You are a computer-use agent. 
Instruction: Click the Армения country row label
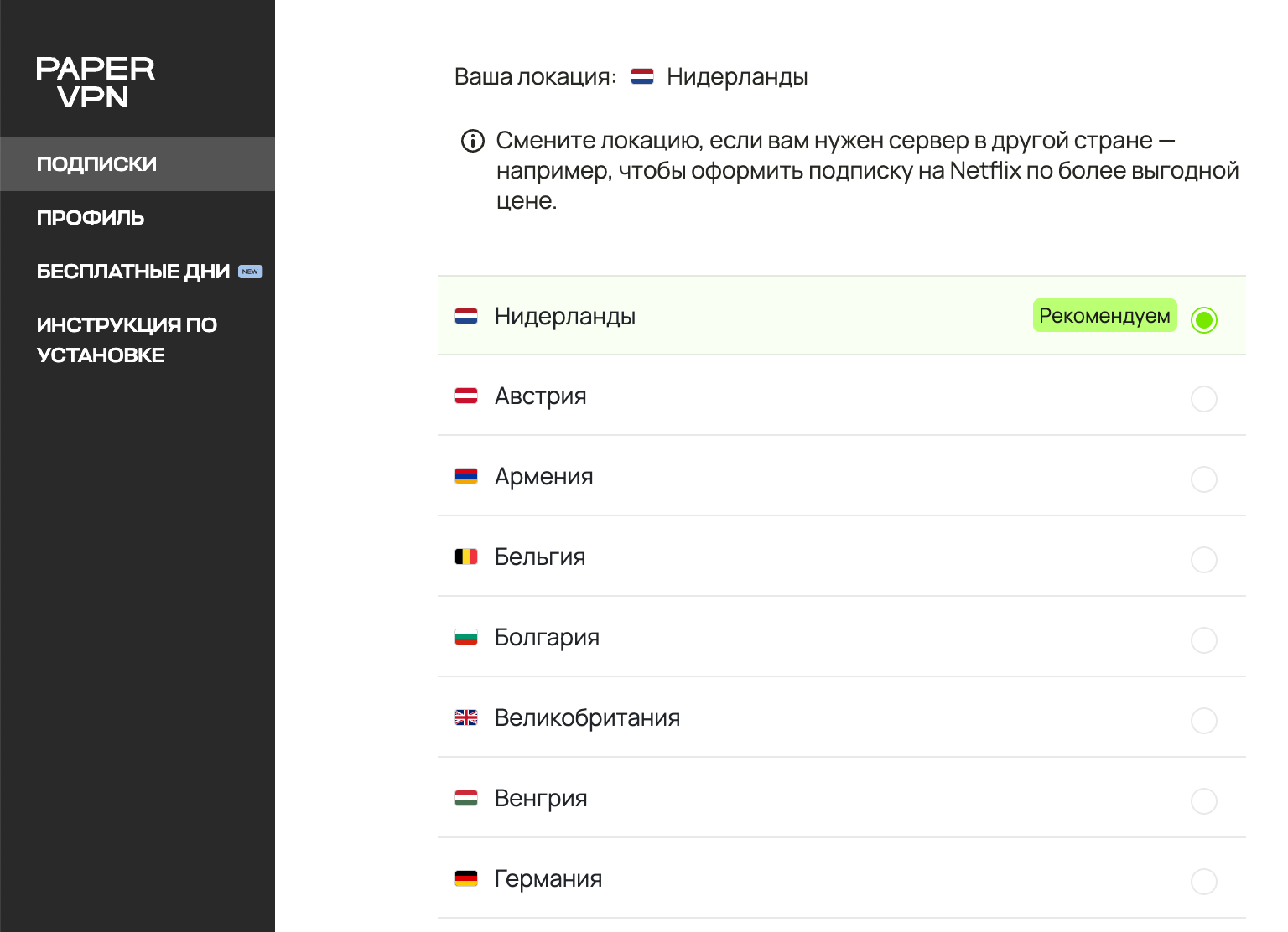tap(543, 477)
